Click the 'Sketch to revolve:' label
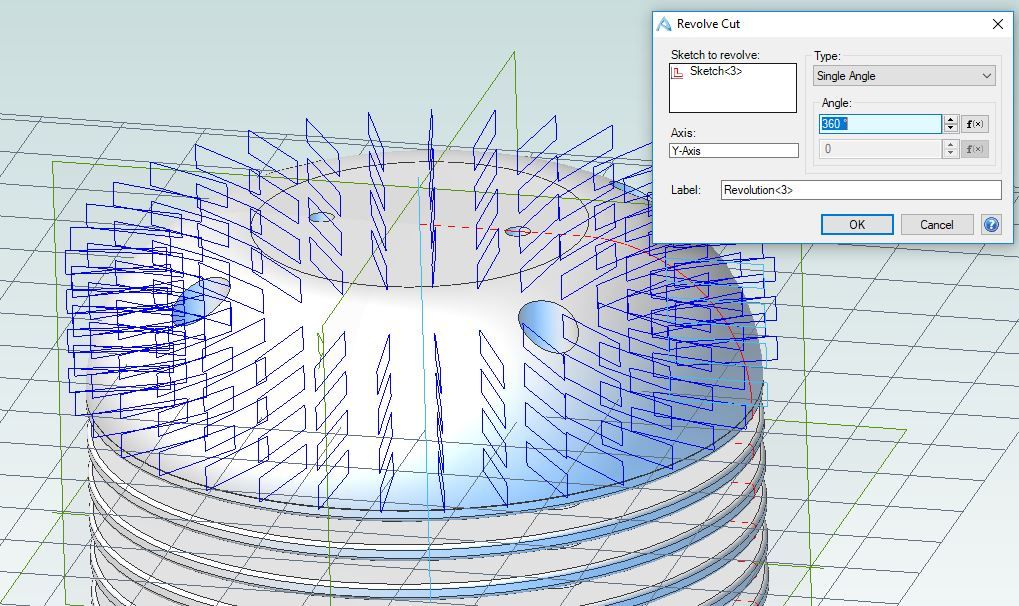 pos(715,55)
